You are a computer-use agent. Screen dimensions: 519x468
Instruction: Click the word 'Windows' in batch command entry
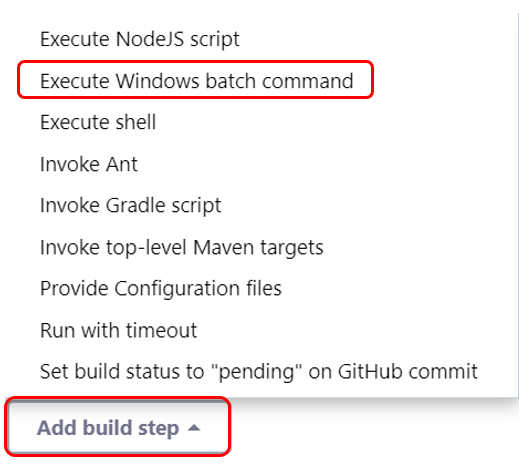[157, 81]
